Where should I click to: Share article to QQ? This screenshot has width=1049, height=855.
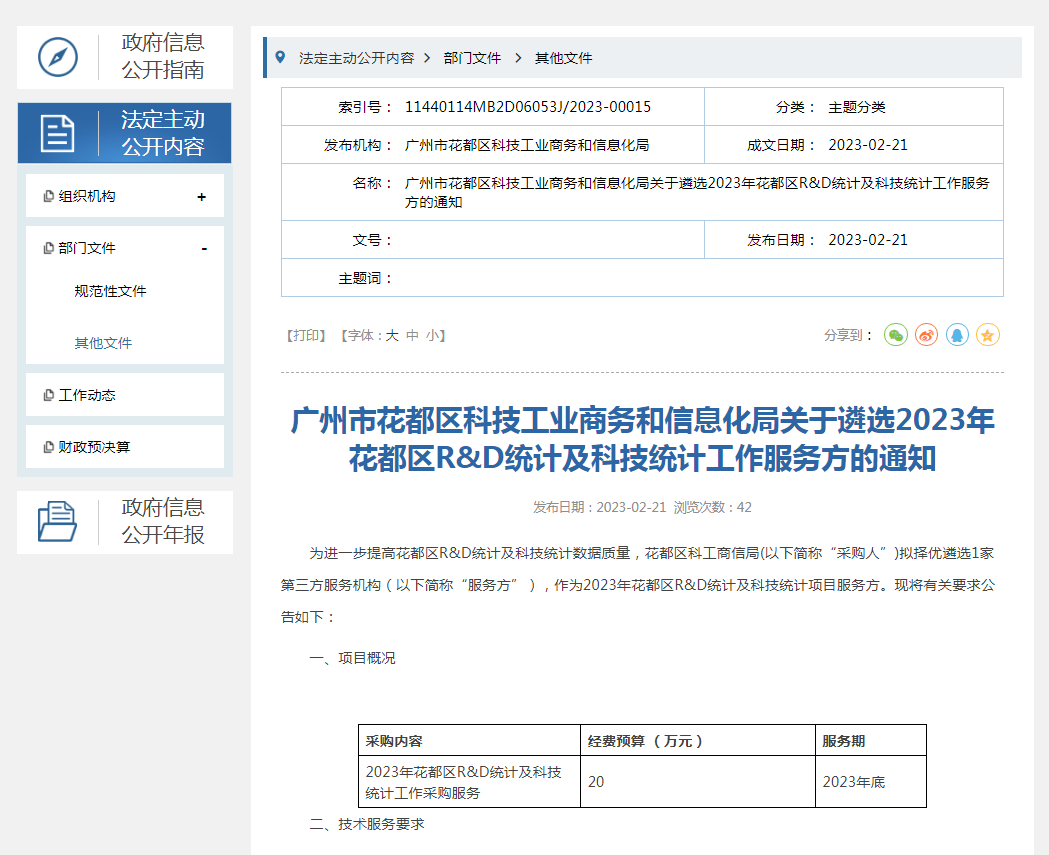click(957, 336)
